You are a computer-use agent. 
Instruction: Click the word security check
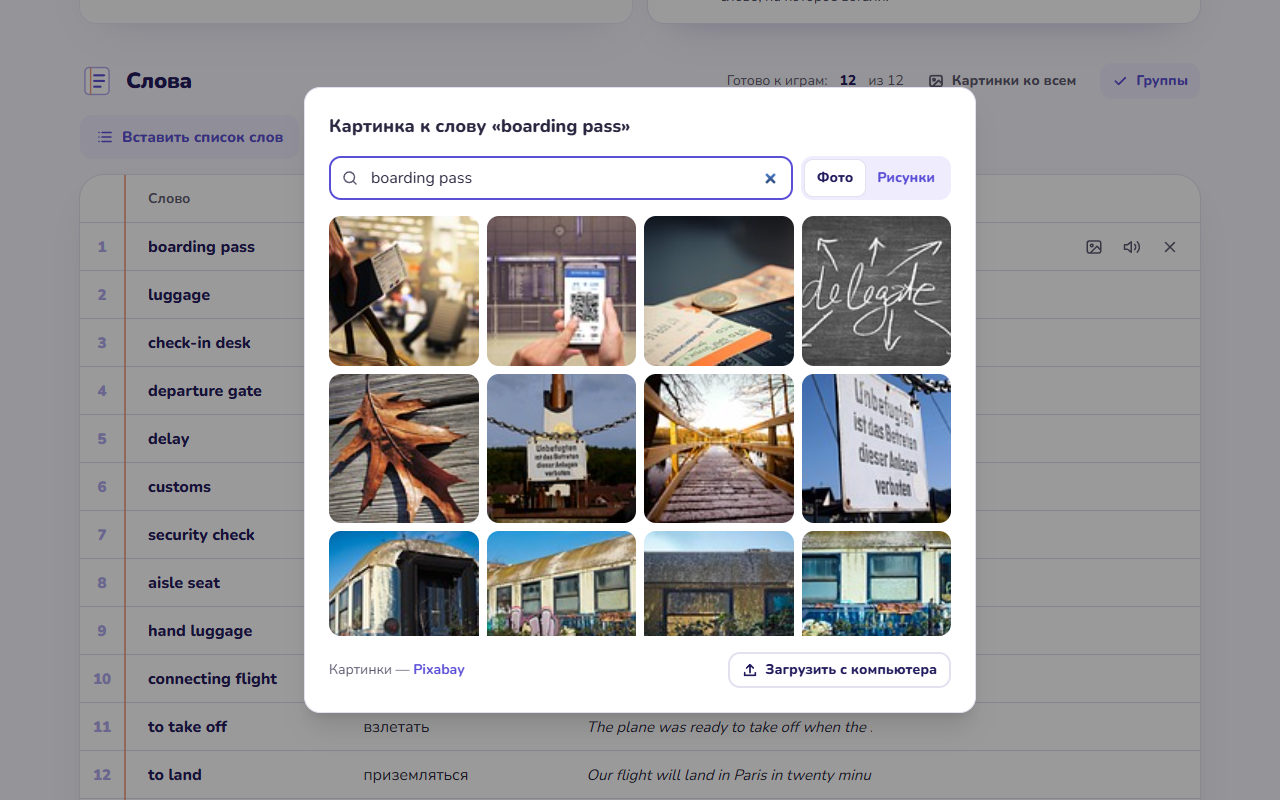pos(201,535)
